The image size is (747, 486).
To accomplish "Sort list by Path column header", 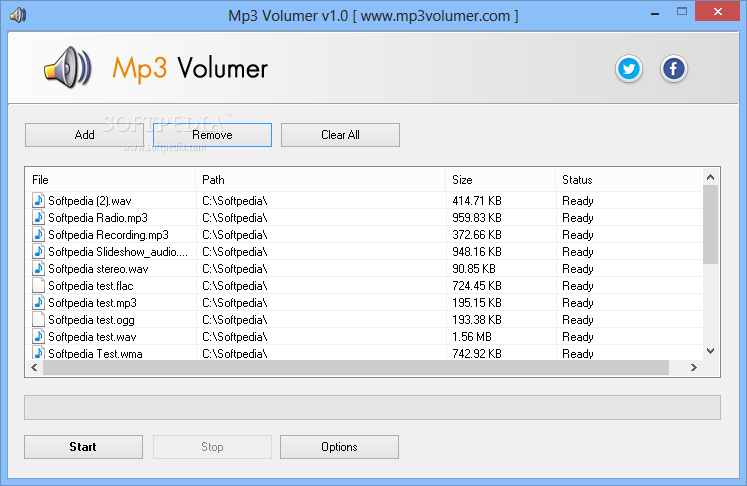I will (321, 180).
